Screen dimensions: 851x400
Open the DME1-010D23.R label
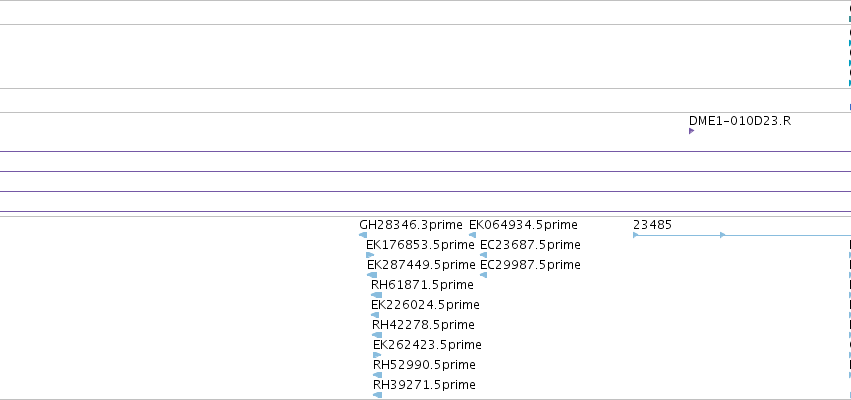coord(740,121)
